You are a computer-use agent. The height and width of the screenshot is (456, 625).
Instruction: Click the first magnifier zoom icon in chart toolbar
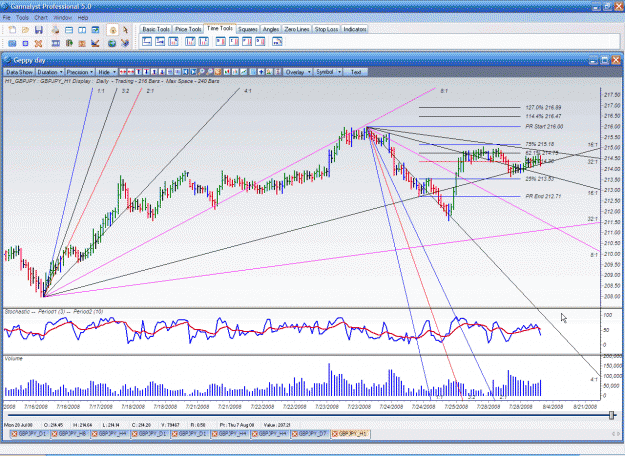coord(202,72)
